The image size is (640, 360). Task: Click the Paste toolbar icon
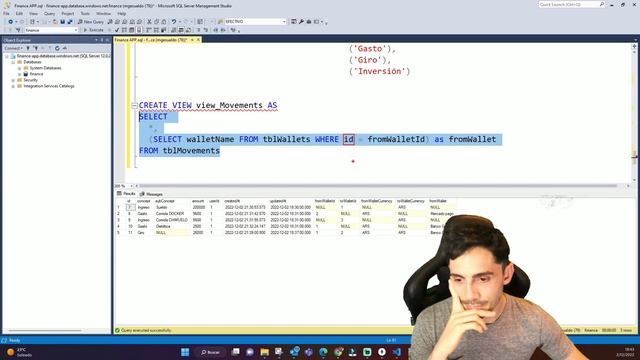(164, 22)
